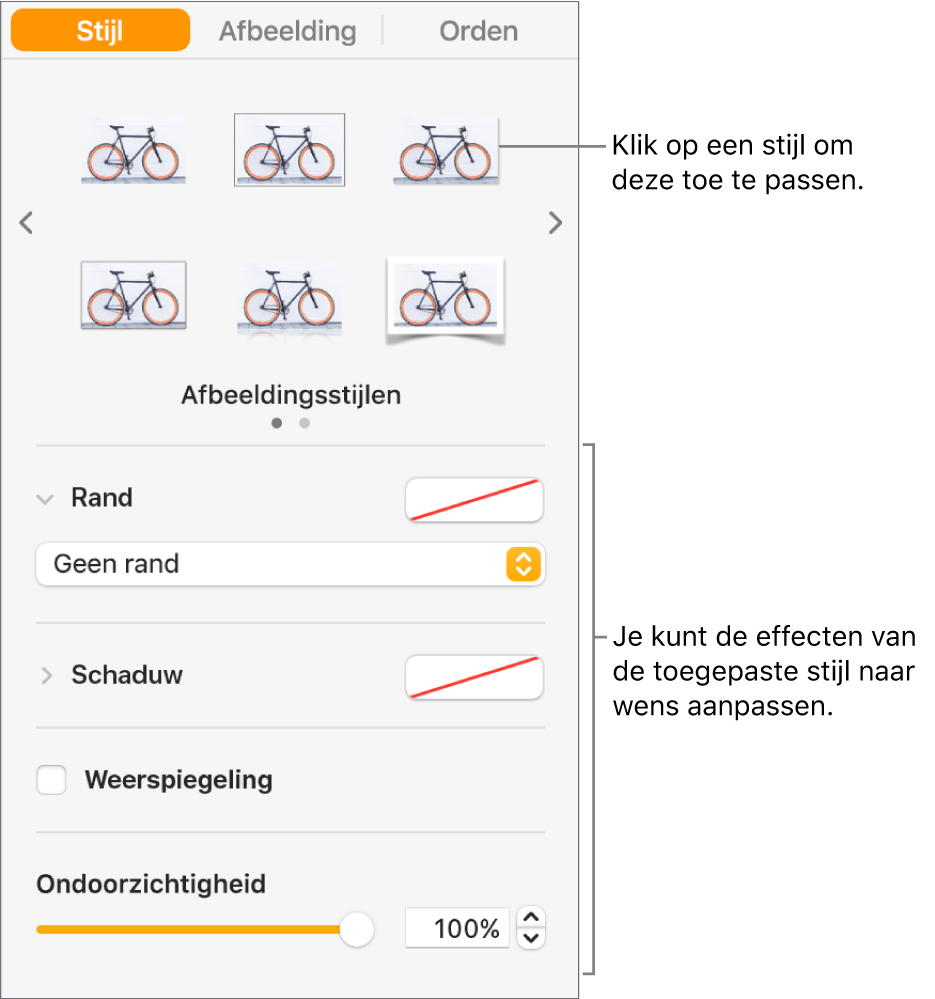
Task: Expand the Schaduw section
Action: click(45, 676)
